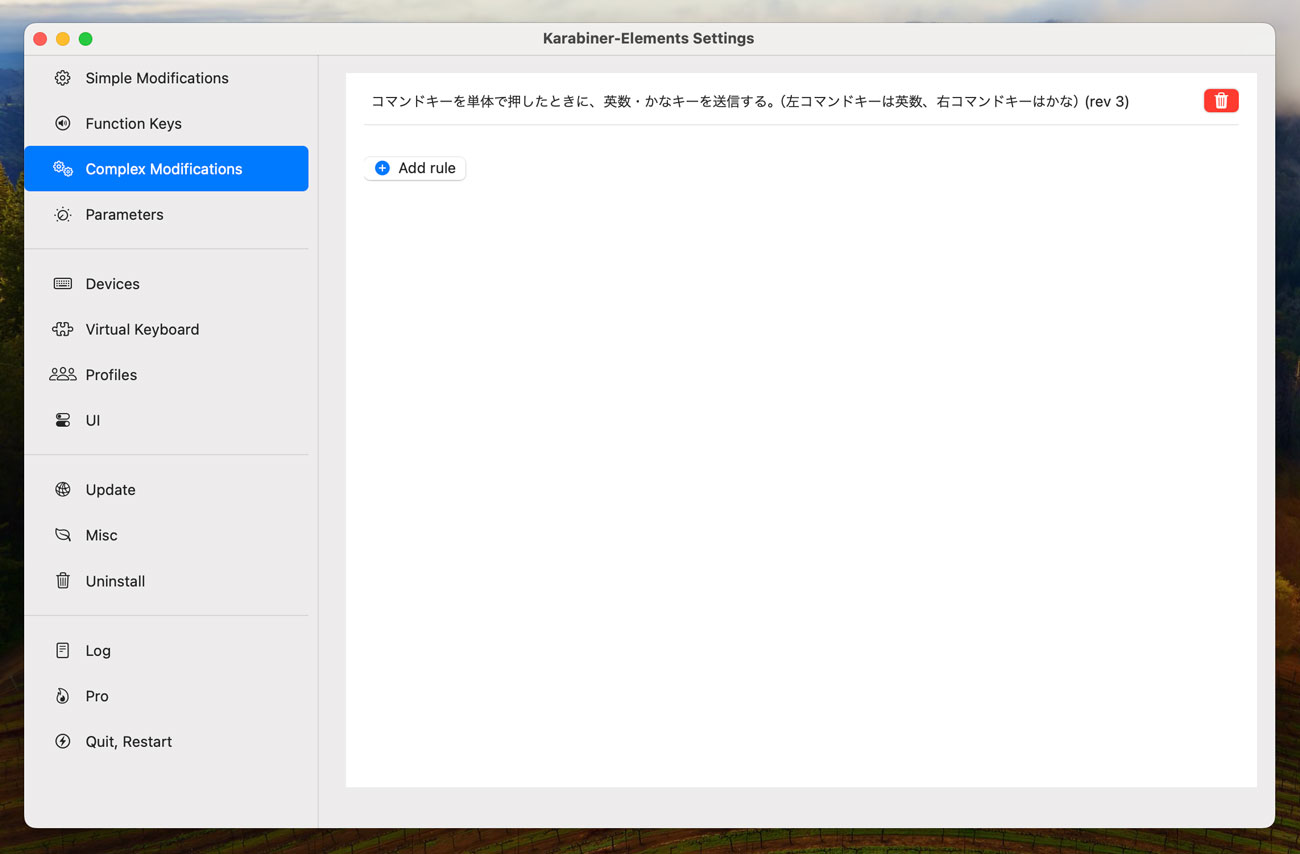Click the bolt icon beside Quit, Restart
This screenshot has height=854, width=1300.
tap(63, 741)
